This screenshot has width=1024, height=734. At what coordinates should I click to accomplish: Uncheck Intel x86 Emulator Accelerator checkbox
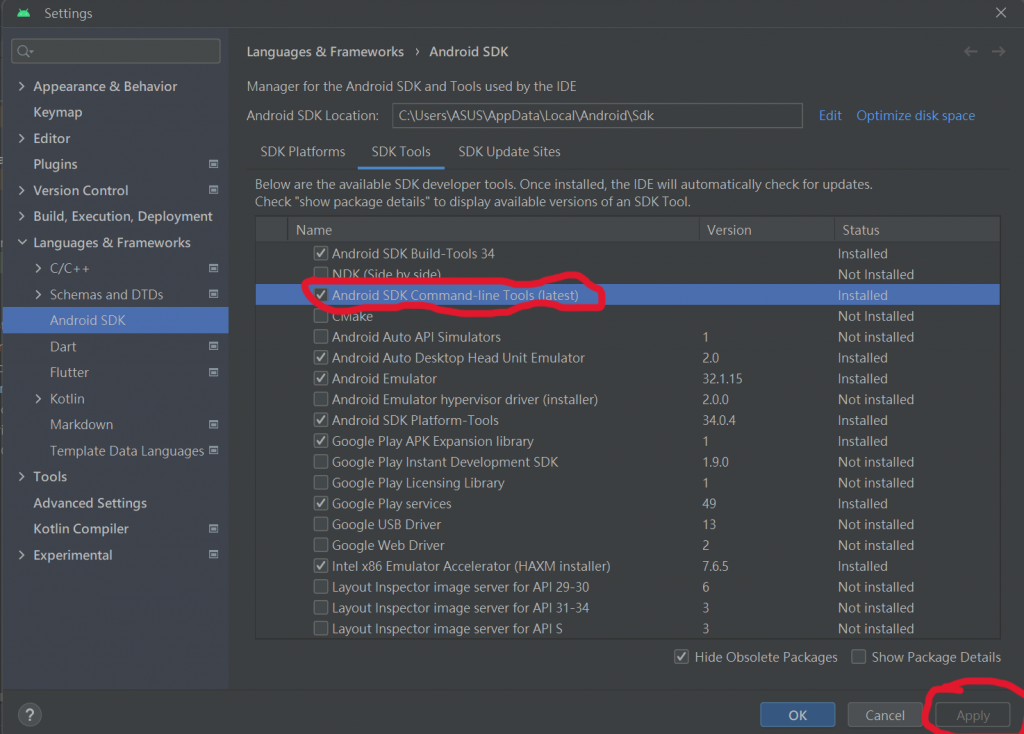(x=321, y=566)
